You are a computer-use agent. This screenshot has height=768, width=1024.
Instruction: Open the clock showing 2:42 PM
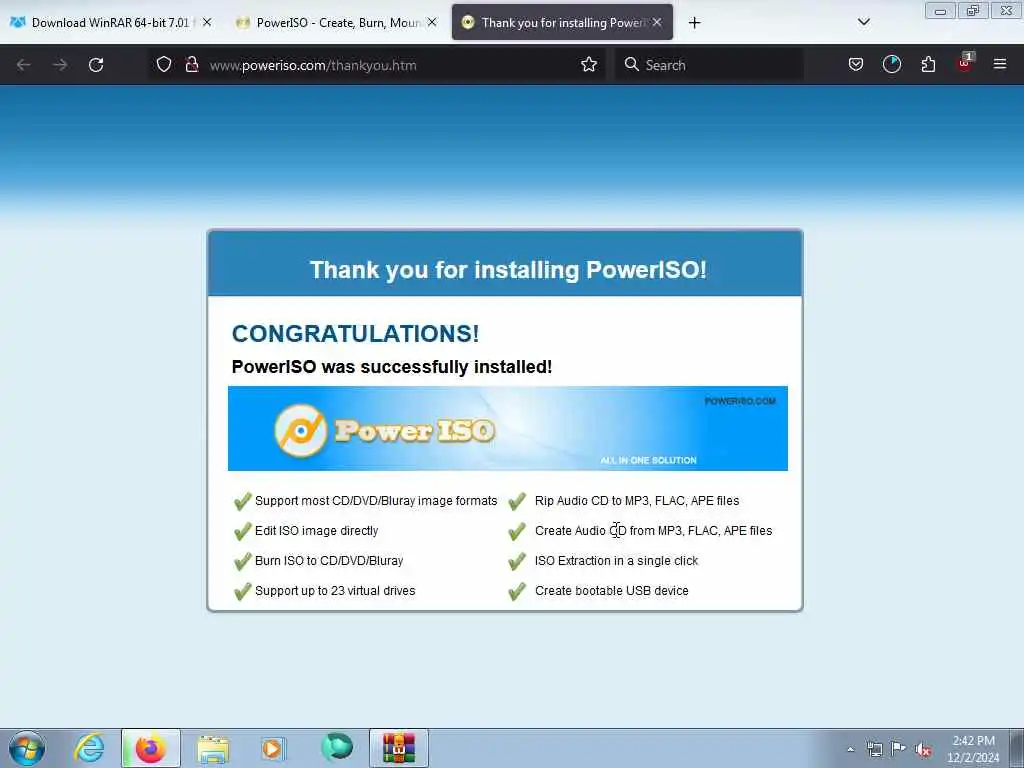click(x=973, y=749)
